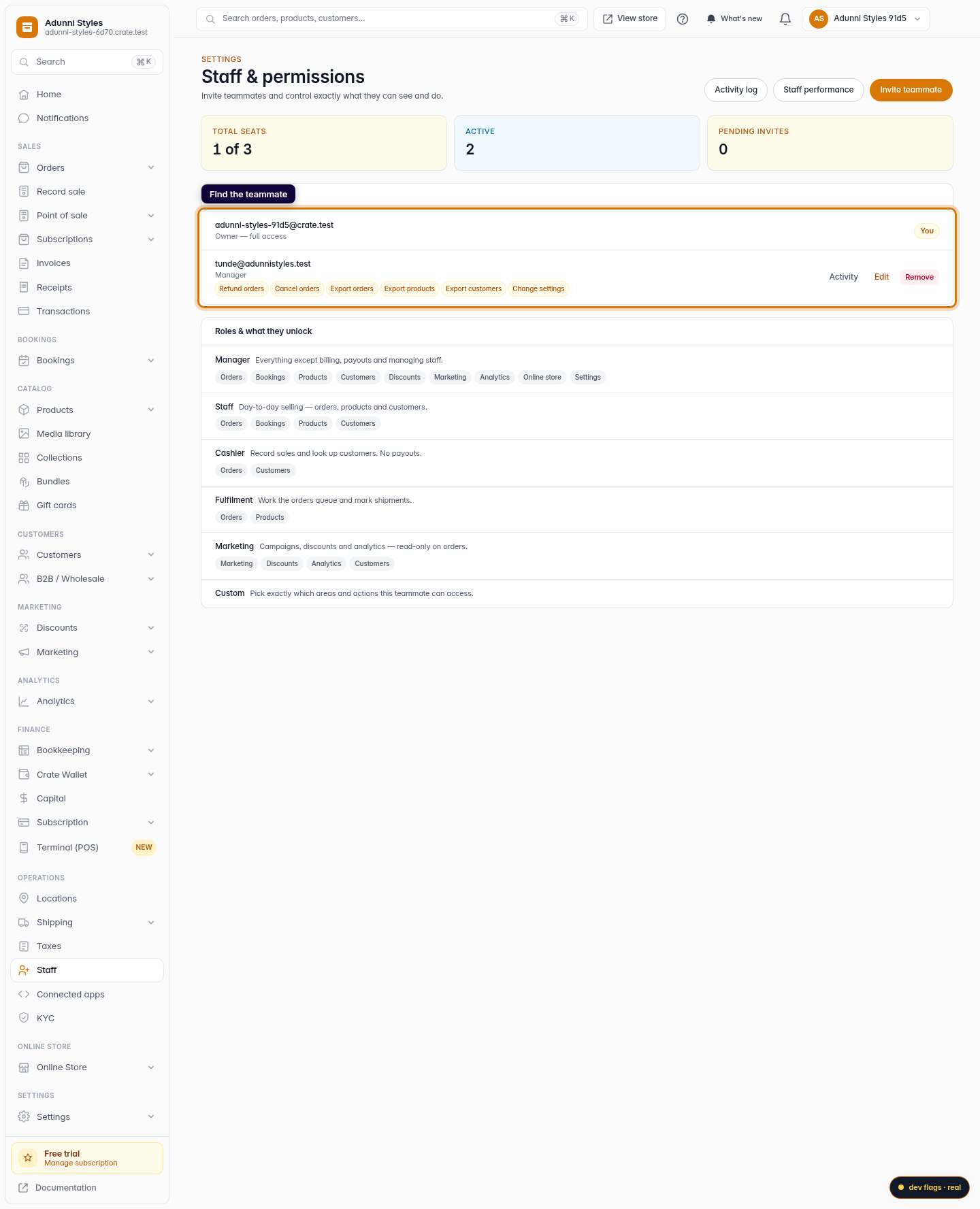
Task: Click the Taxes icon
Action: [24, 946]
